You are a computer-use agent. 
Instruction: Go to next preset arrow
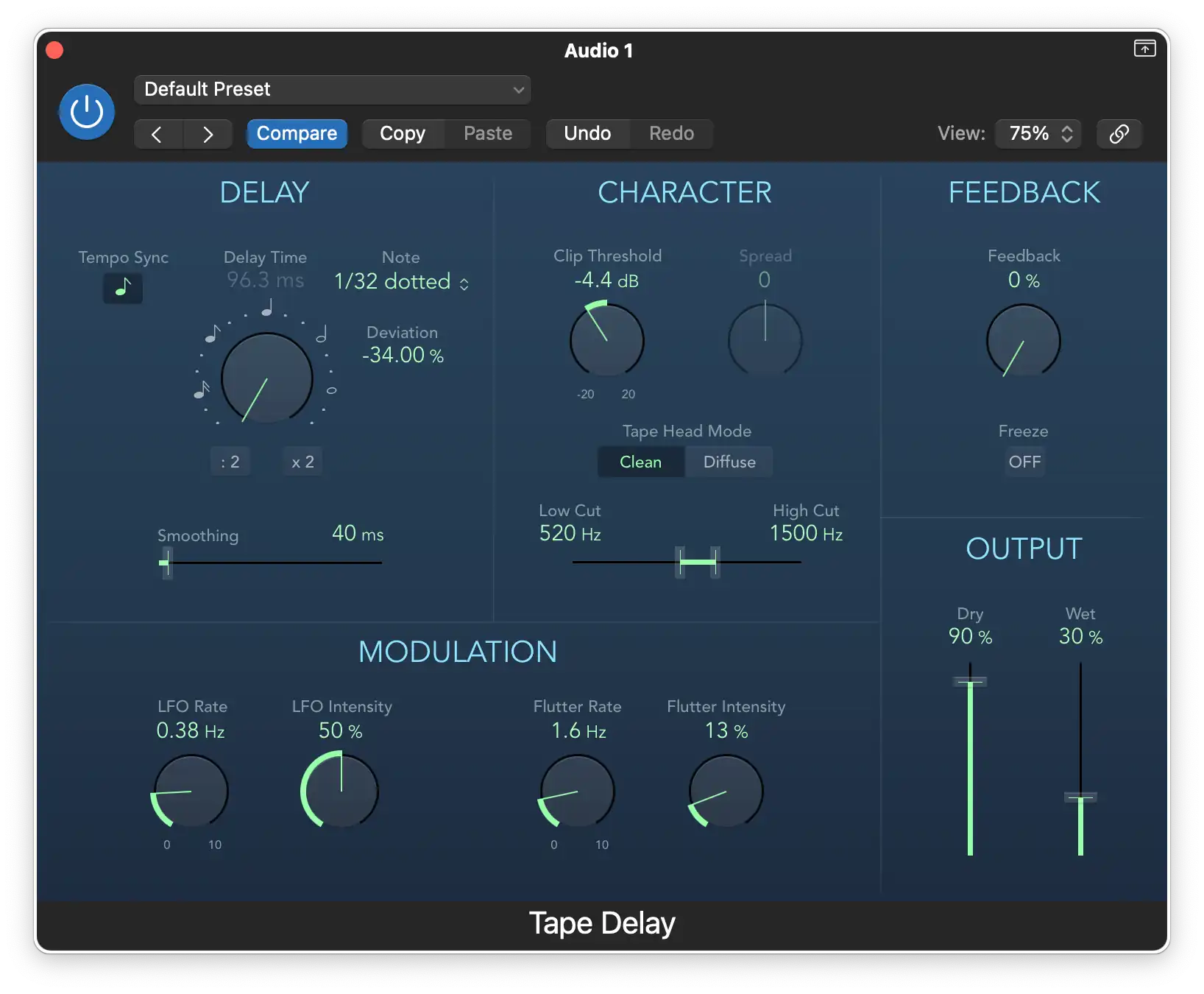[208, 134]
